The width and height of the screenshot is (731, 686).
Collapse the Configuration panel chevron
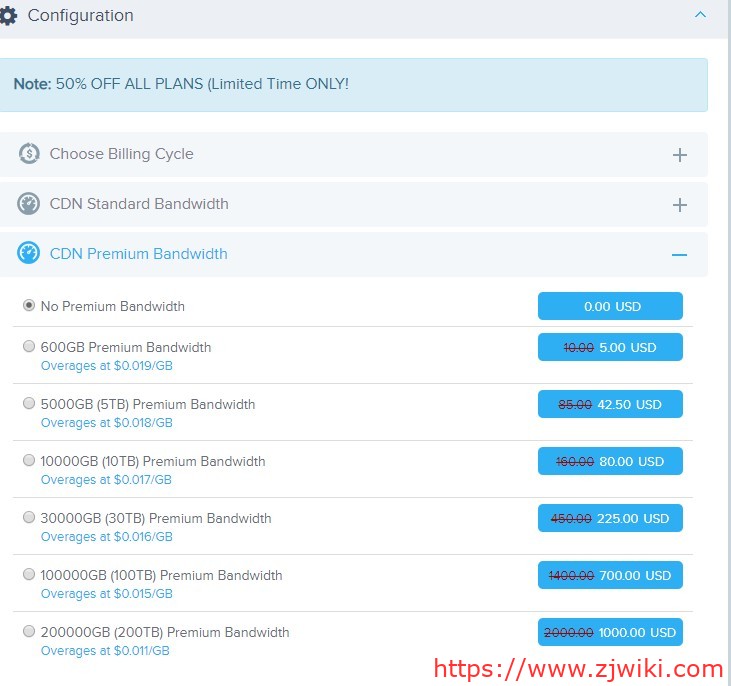coord(700,16)
